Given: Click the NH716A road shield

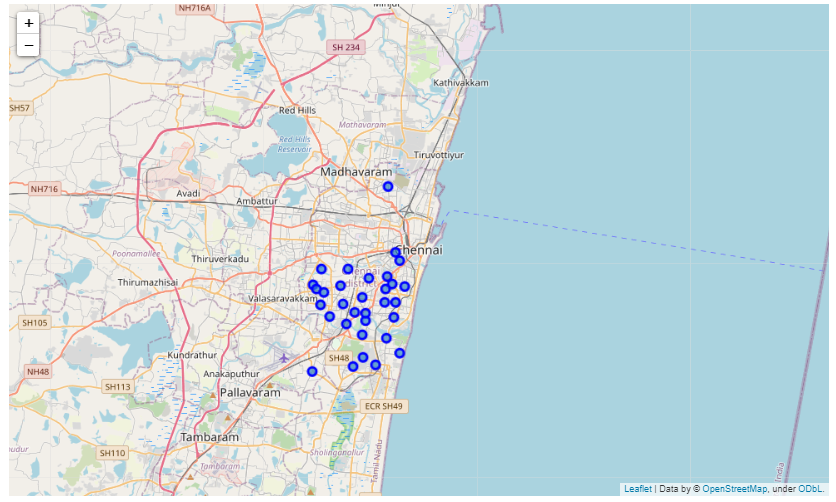Looking at the screenshot, I should tap(195, 8).
